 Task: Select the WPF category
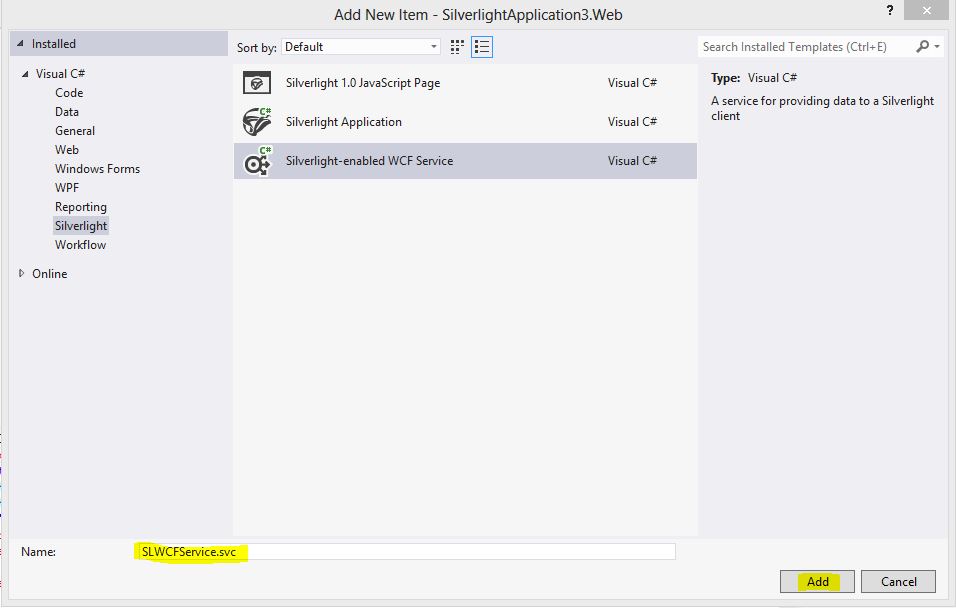point(66,187)
